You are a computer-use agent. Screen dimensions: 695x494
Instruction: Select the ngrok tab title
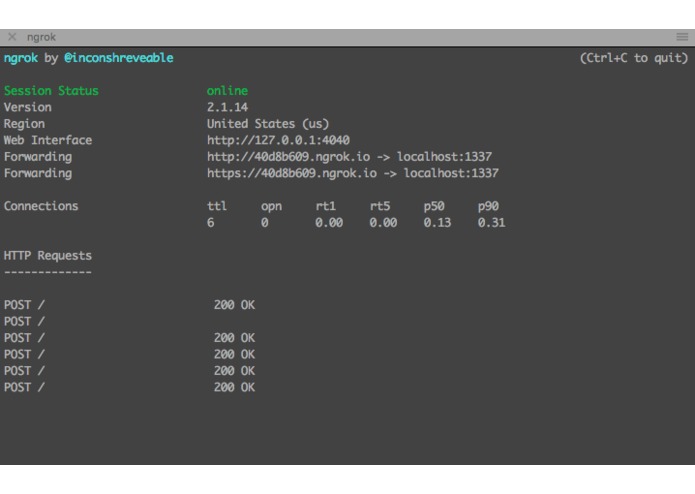coord(41,37)
